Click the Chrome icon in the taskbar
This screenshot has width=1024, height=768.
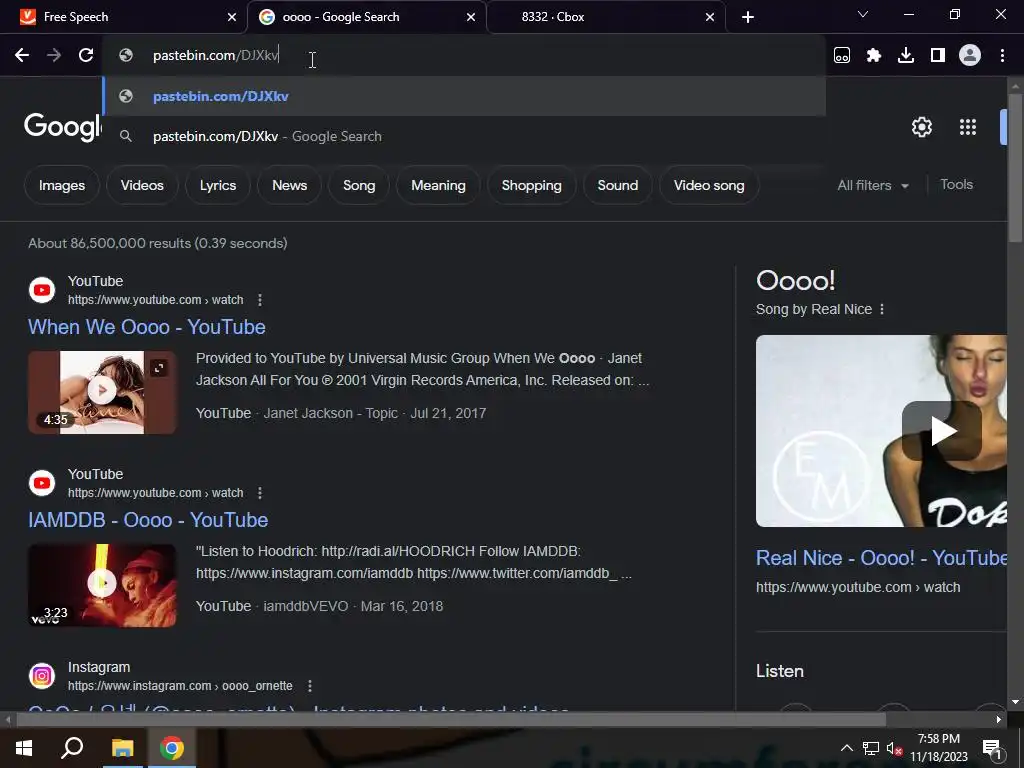click(x=172, y=748)
